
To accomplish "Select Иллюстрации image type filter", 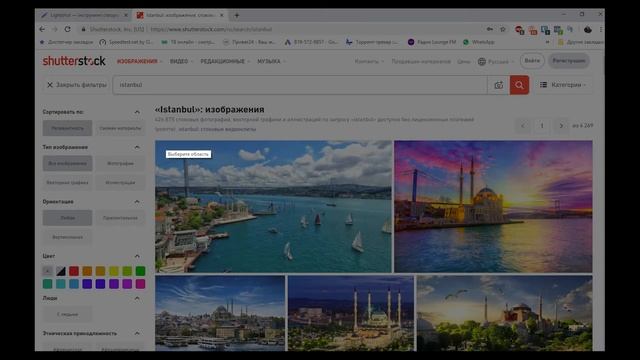I will (x=120, y=182).
